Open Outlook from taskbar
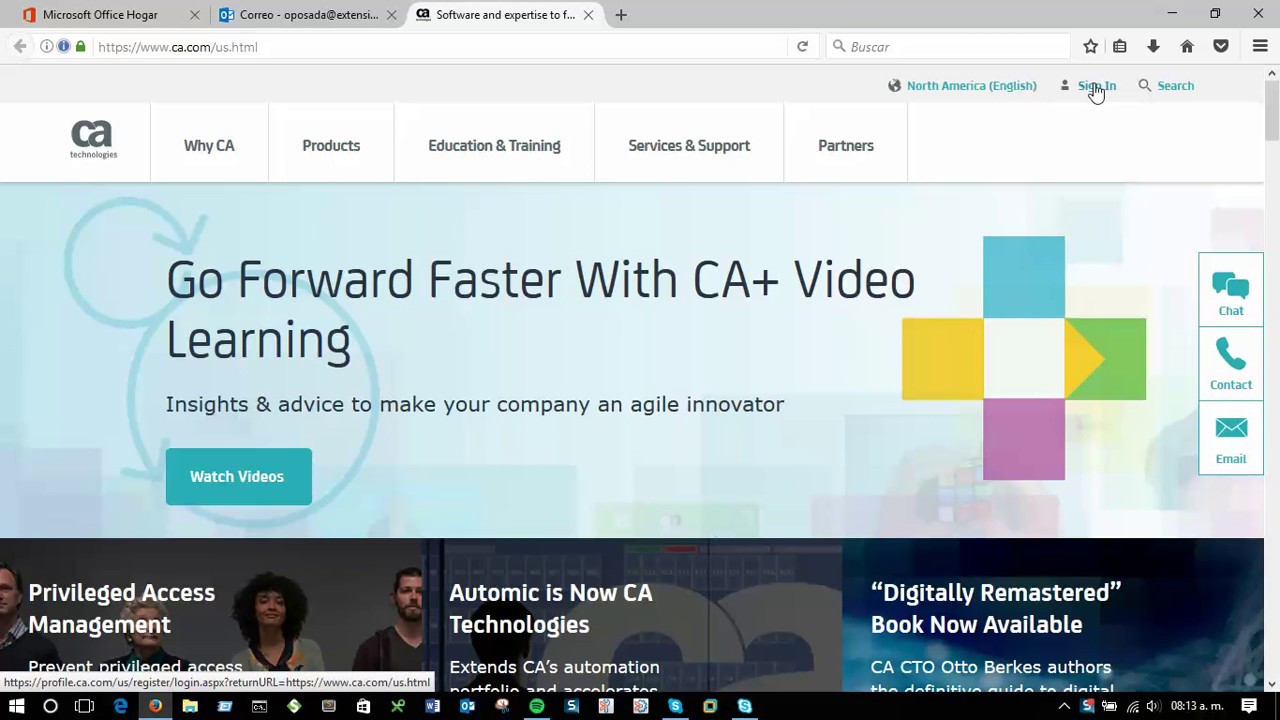 tap(467, 706)
